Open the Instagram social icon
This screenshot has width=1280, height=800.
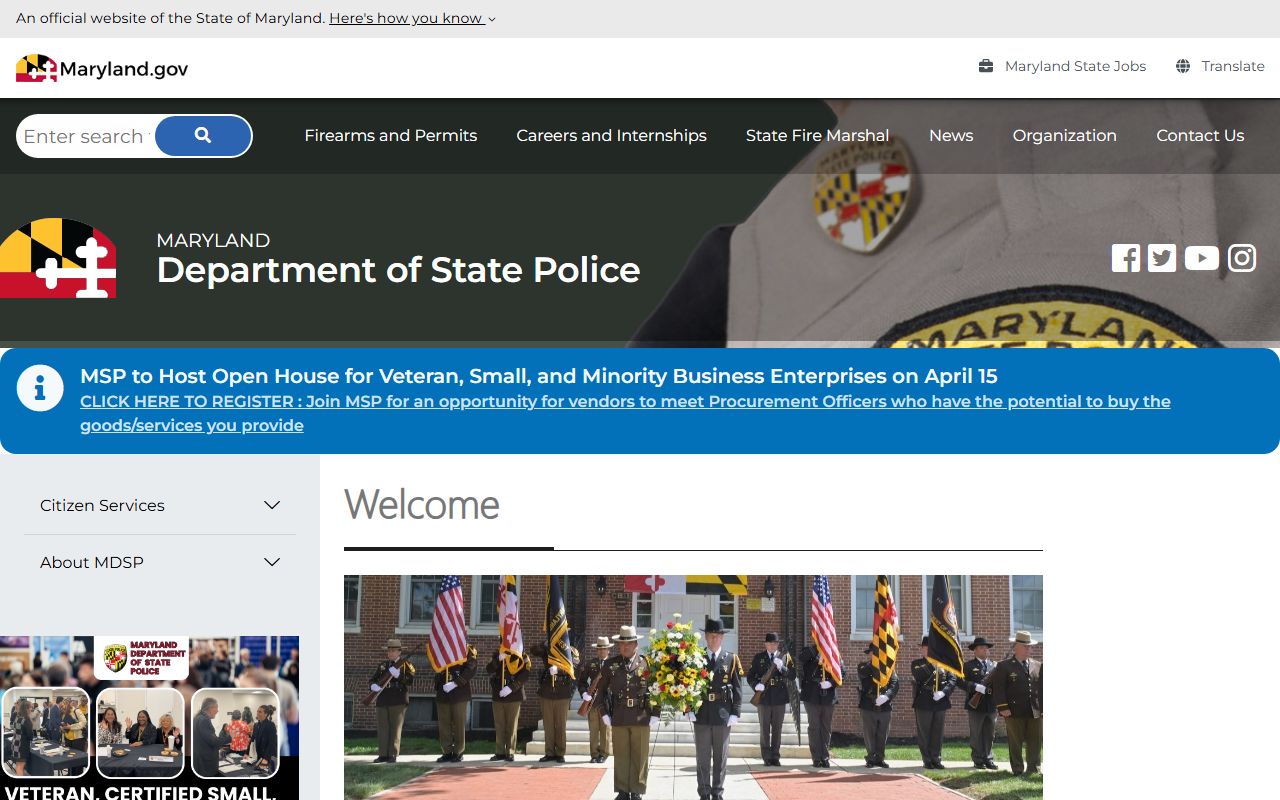click(x=1242, y=258)
